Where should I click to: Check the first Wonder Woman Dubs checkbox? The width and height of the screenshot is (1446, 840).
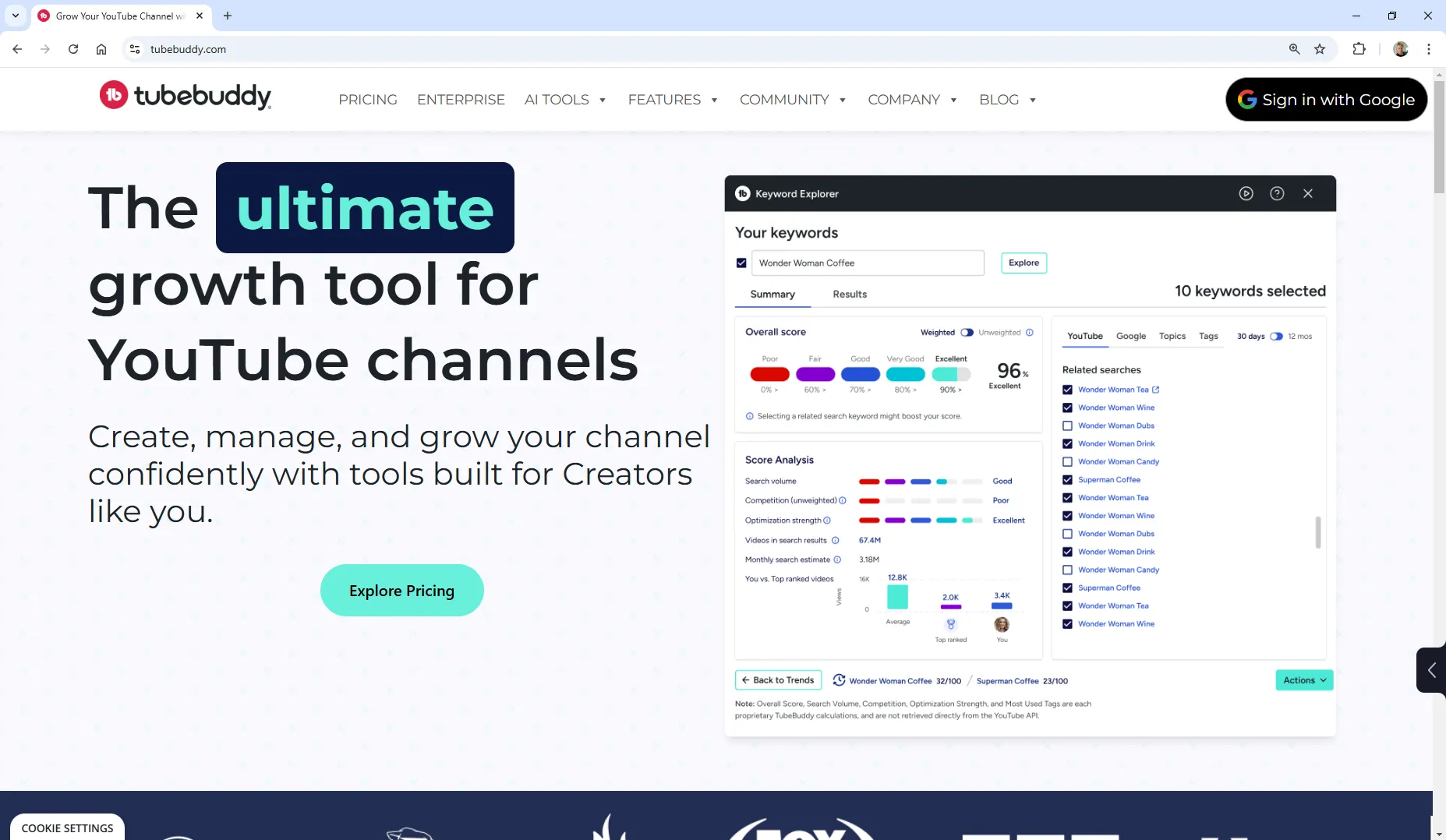1067,425
